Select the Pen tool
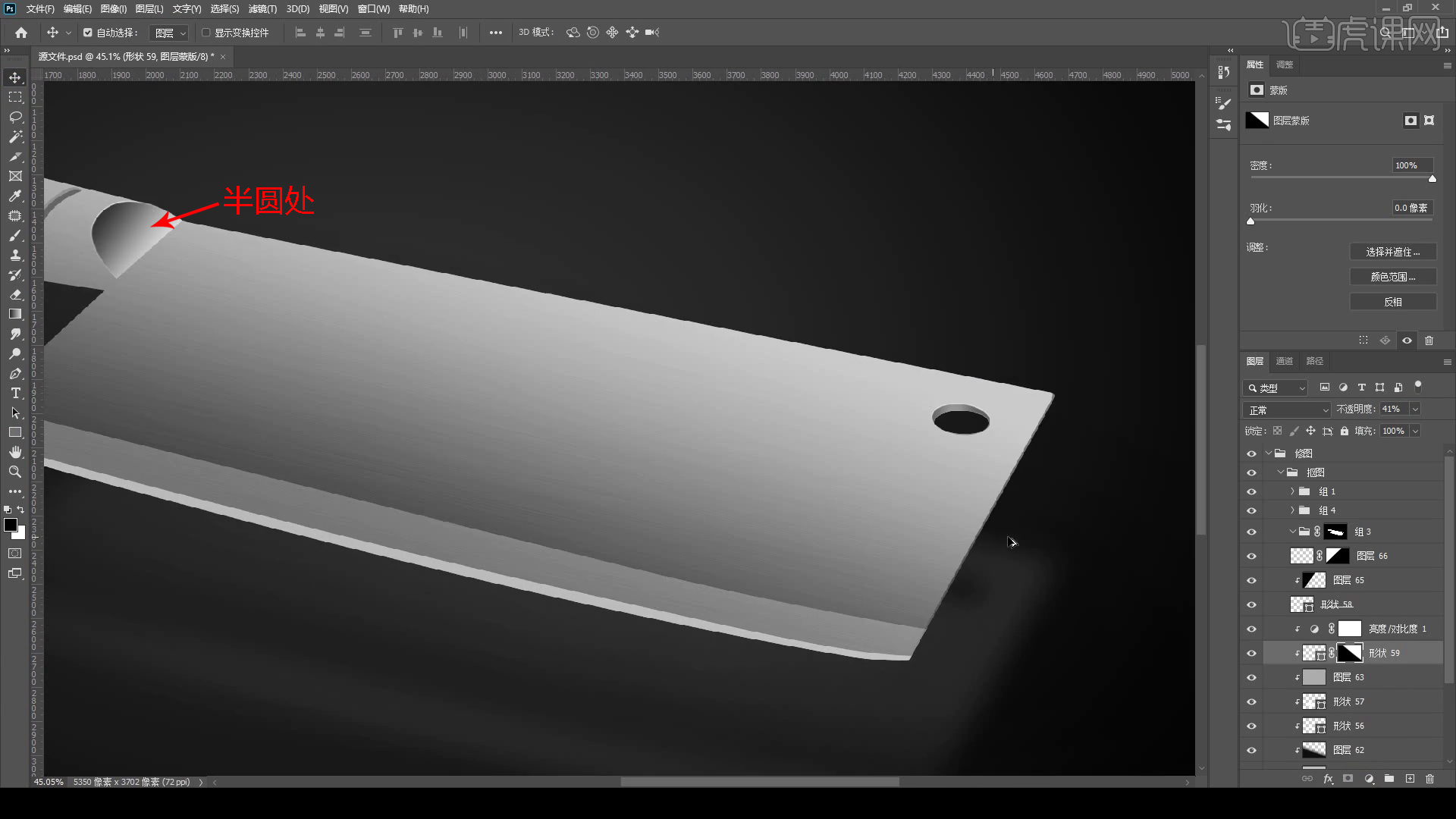Viewport: 1456px width, 819px height. pyautogui.click(x=15, y=373)
